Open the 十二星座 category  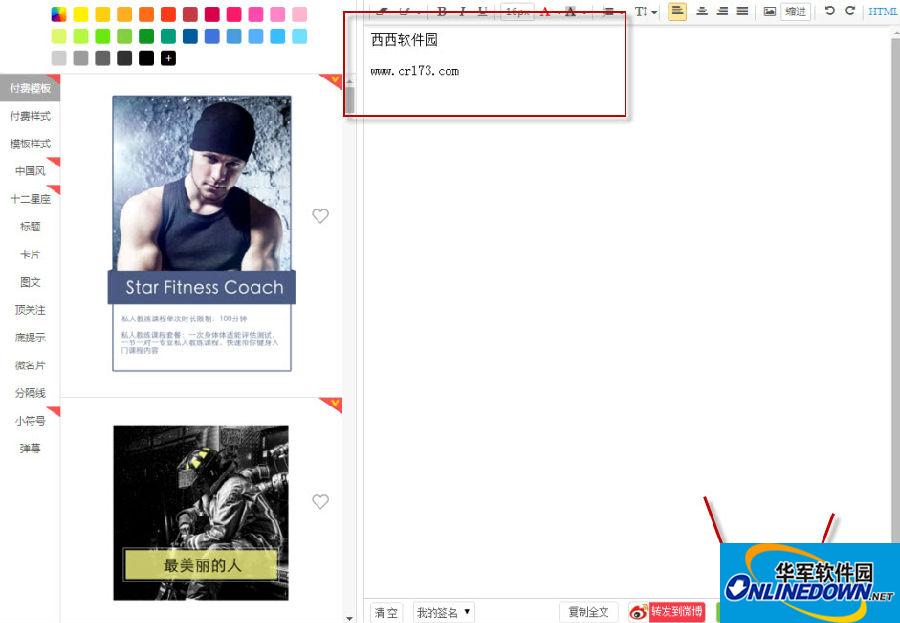[x=30, y=199]
